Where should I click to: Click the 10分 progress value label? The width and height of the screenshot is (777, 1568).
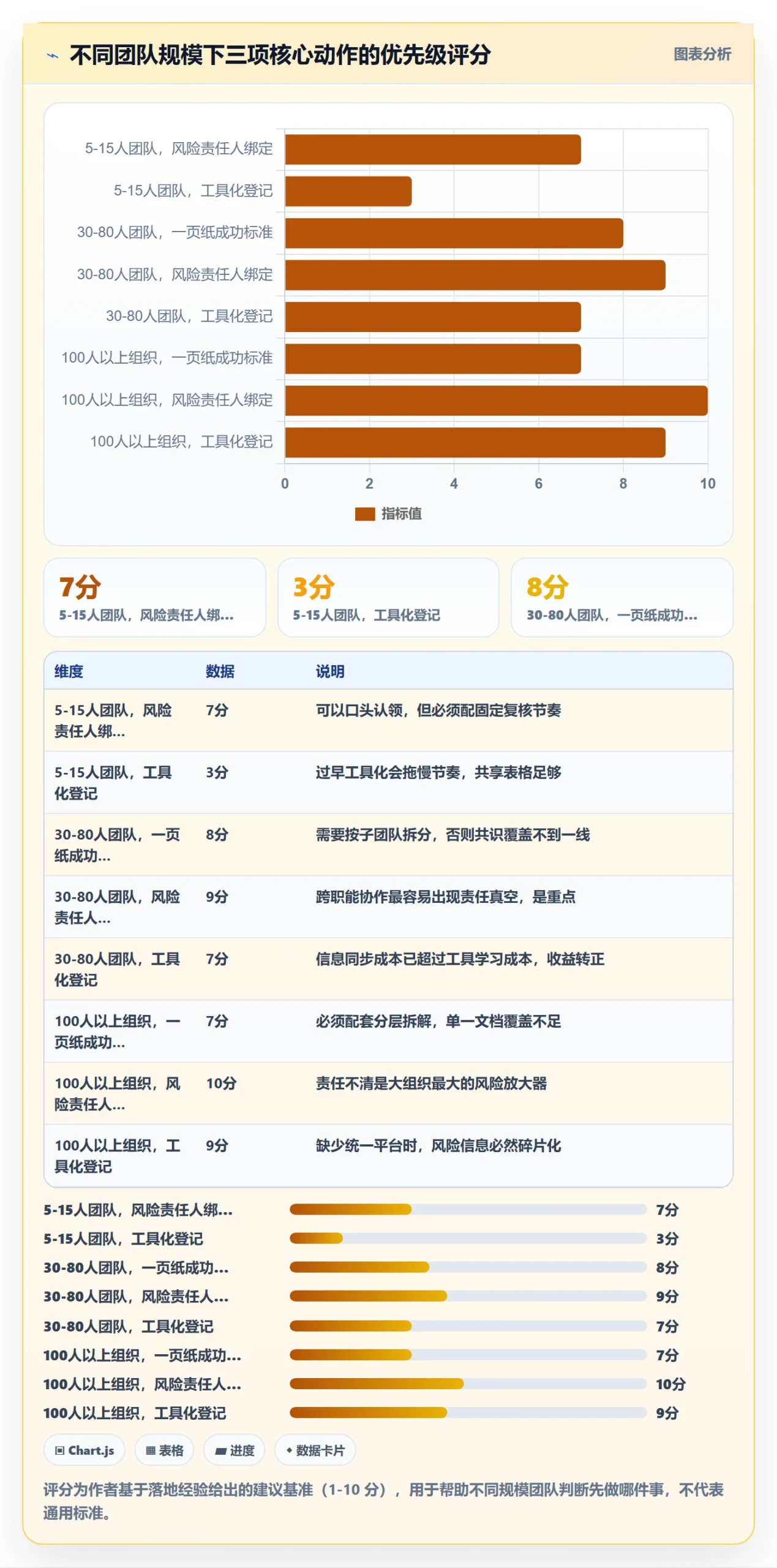pos(670,1384)
